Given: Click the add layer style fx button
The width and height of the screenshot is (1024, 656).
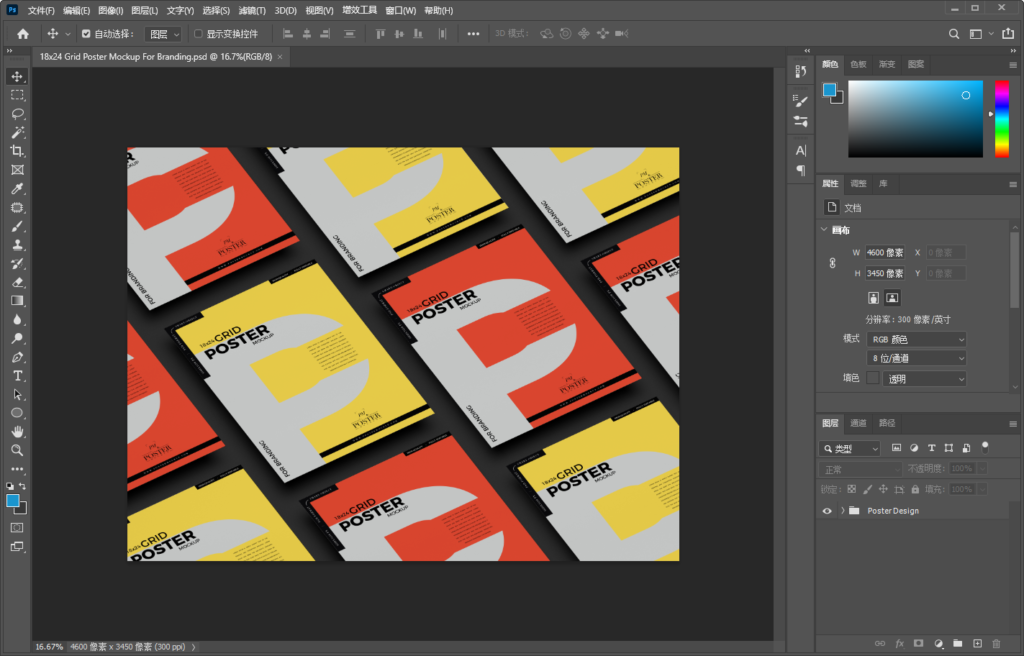Looking at the screenshot, I should [x=899, y=644].
